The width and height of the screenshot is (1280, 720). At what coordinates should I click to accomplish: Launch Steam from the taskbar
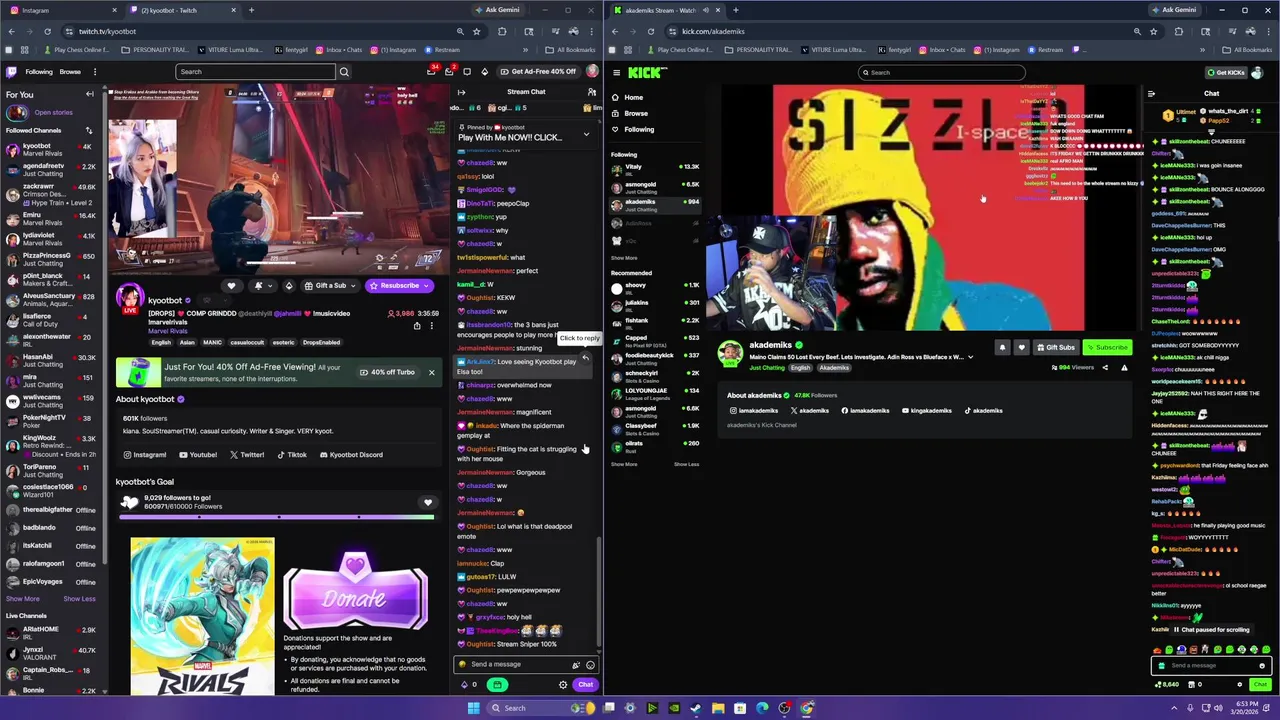[x=696, y=708]
